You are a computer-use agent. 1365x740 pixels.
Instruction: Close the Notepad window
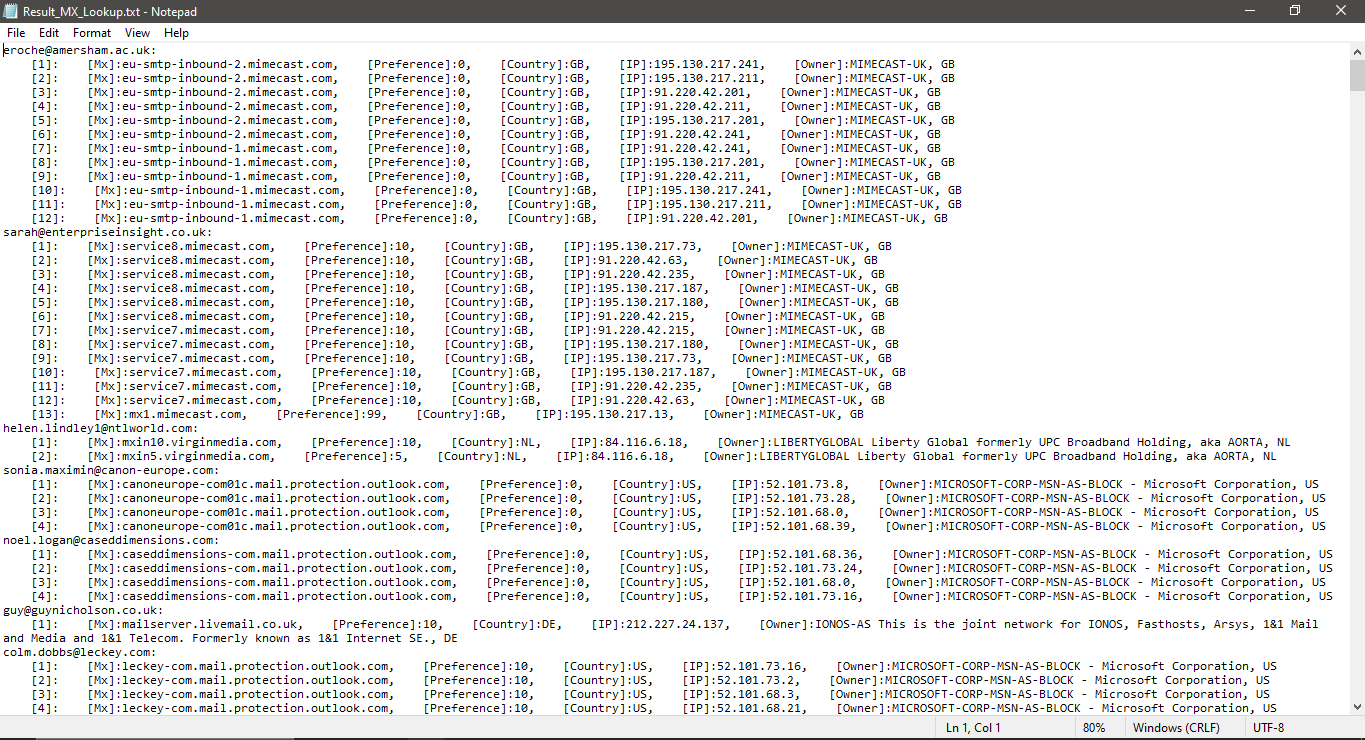coord(1341,11)
